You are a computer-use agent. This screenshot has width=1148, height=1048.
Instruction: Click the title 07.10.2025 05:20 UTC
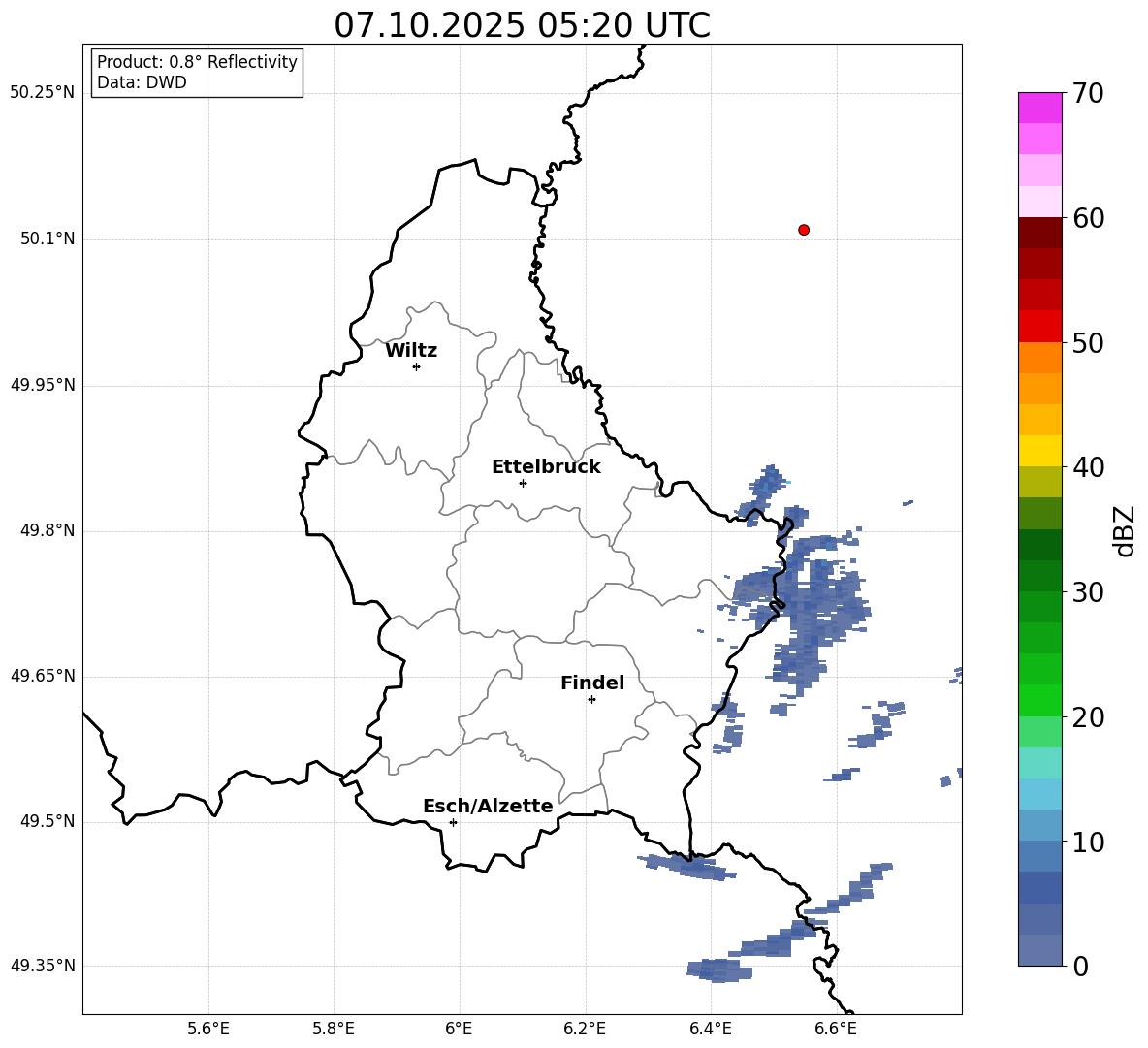(x=522, y=25)
